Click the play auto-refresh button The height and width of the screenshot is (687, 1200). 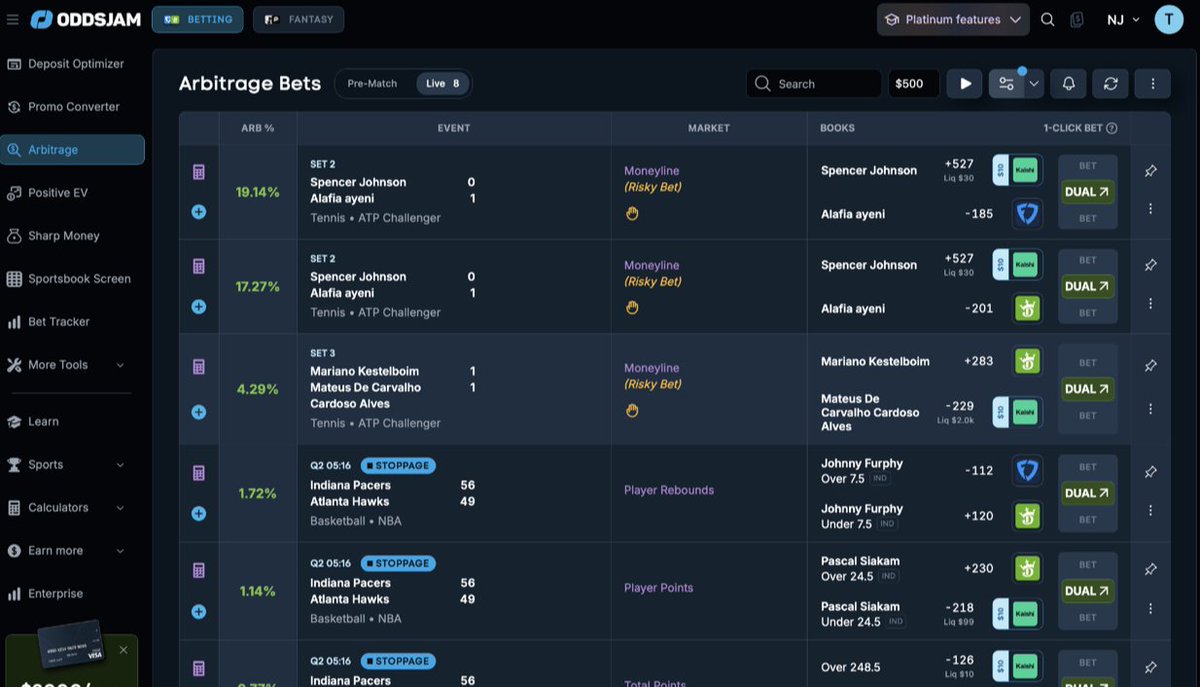point(965,84)
